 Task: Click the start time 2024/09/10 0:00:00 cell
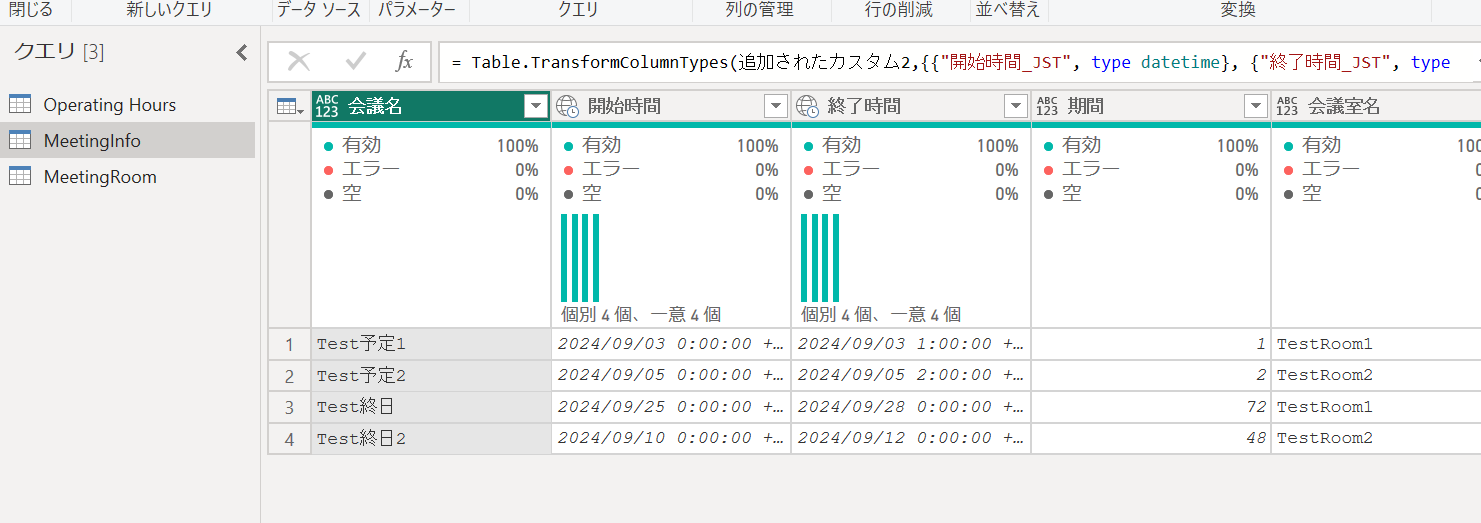point(671,438)
